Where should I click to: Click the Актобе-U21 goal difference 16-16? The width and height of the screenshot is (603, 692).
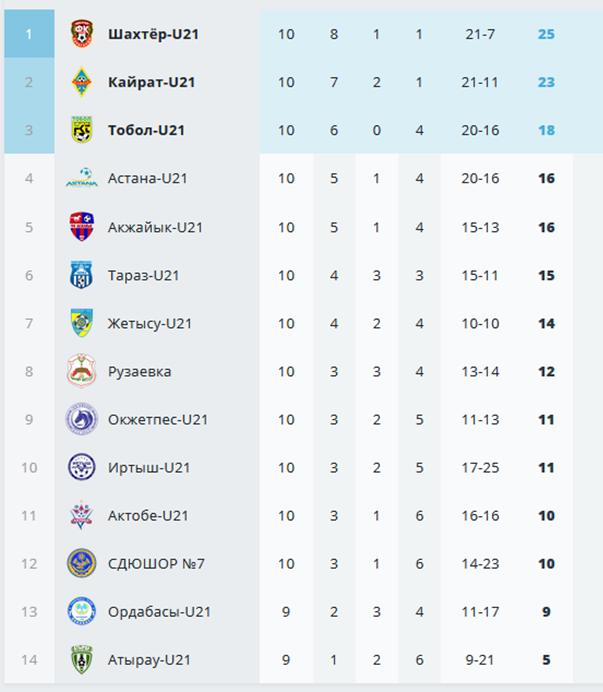(480, 515)
